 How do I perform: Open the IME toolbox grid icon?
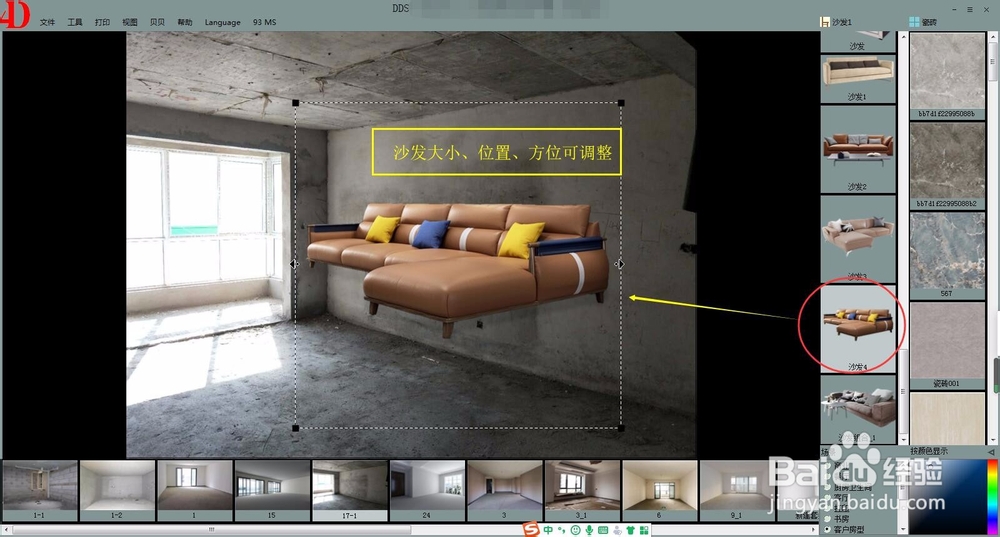coord(644,530)
